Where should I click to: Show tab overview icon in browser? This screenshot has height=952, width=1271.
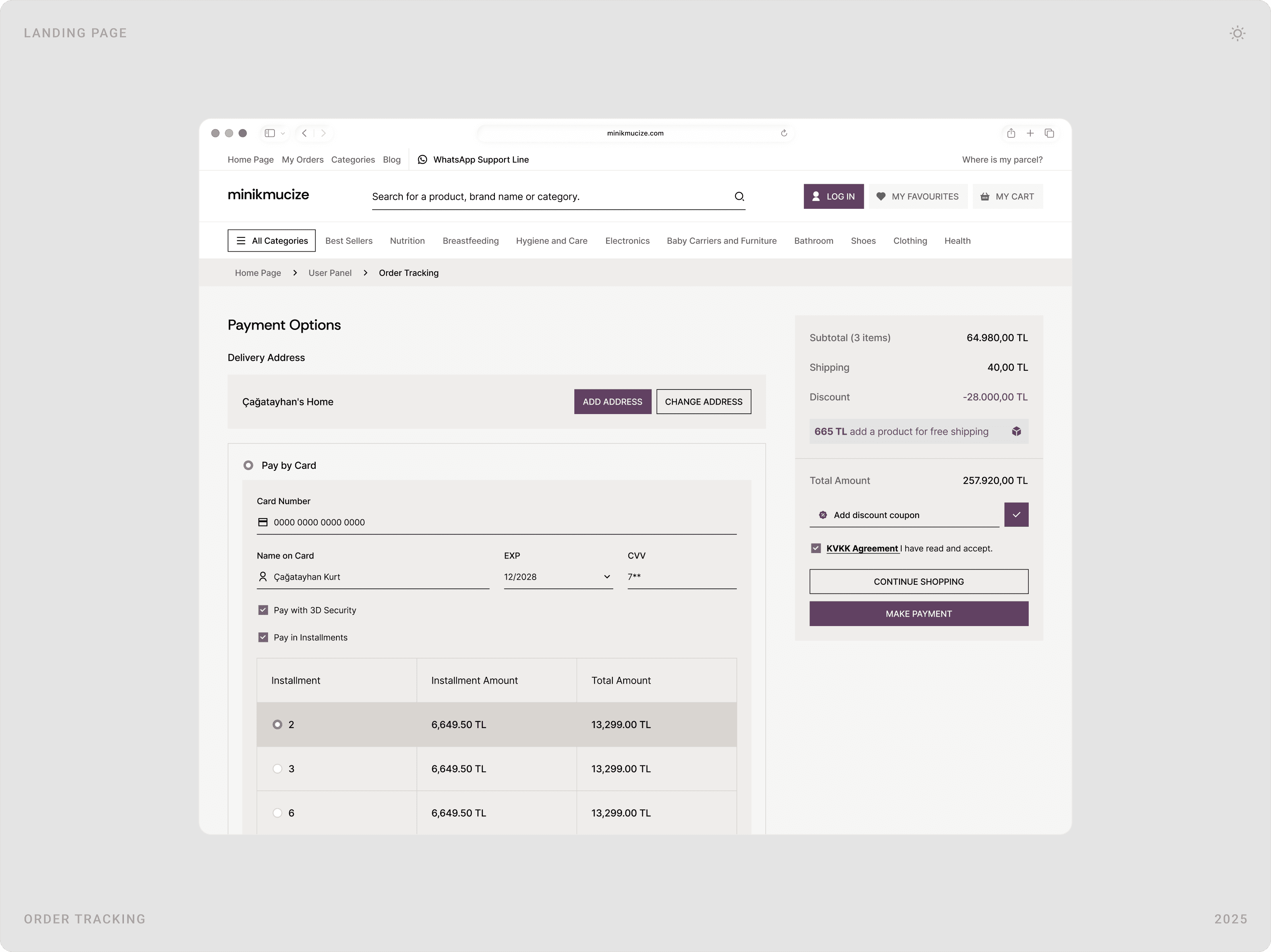point(1049,133)
